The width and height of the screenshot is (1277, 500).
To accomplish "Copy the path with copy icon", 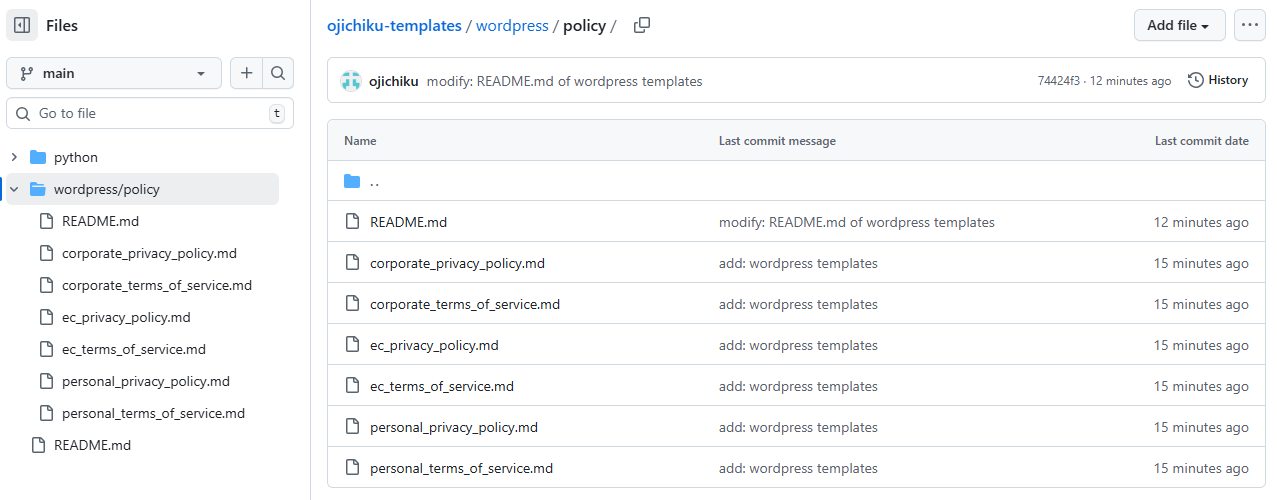I will coord(642,26).
